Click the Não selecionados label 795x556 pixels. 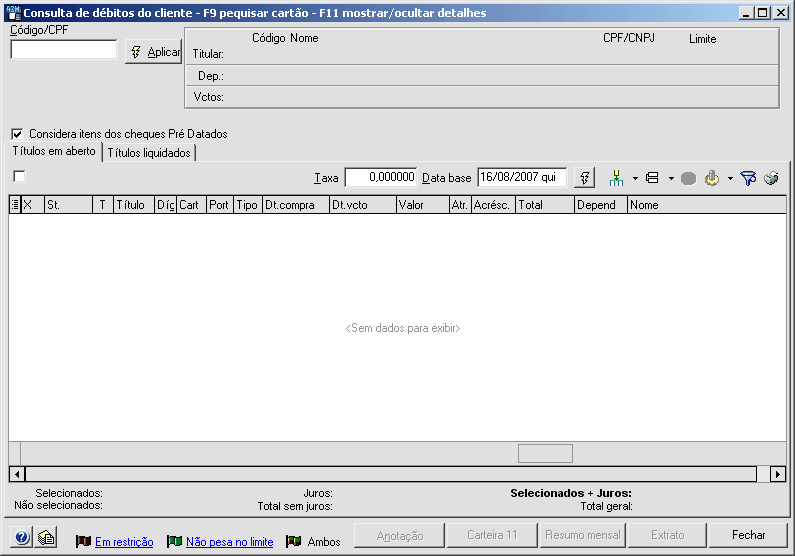point(58,505)
